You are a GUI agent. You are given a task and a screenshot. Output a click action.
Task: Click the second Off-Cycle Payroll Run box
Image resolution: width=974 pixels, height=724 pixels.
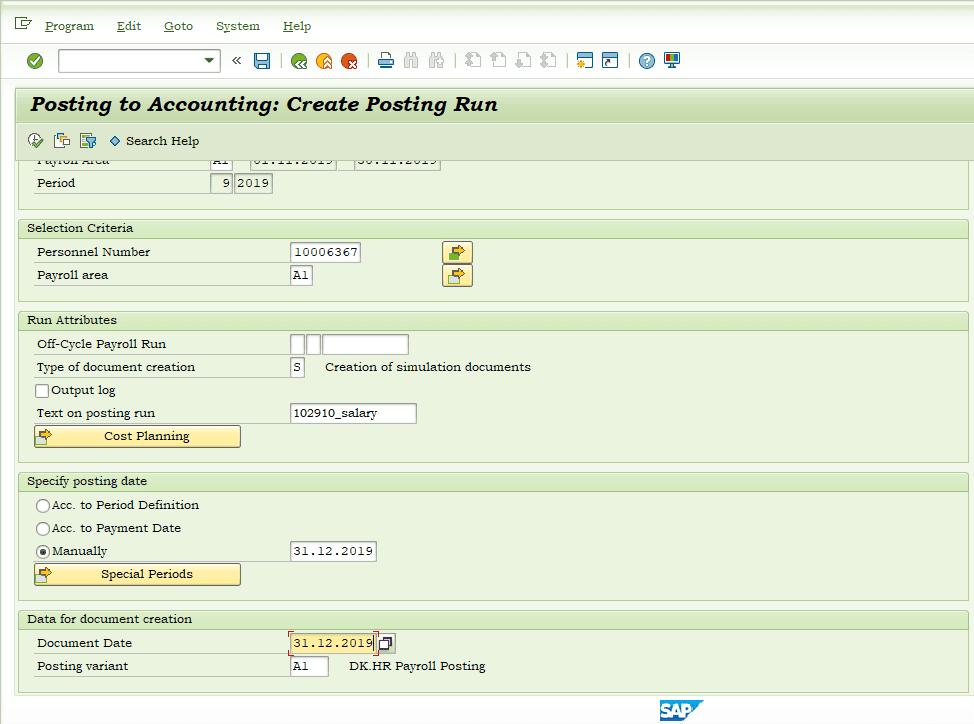click(314, 344)
